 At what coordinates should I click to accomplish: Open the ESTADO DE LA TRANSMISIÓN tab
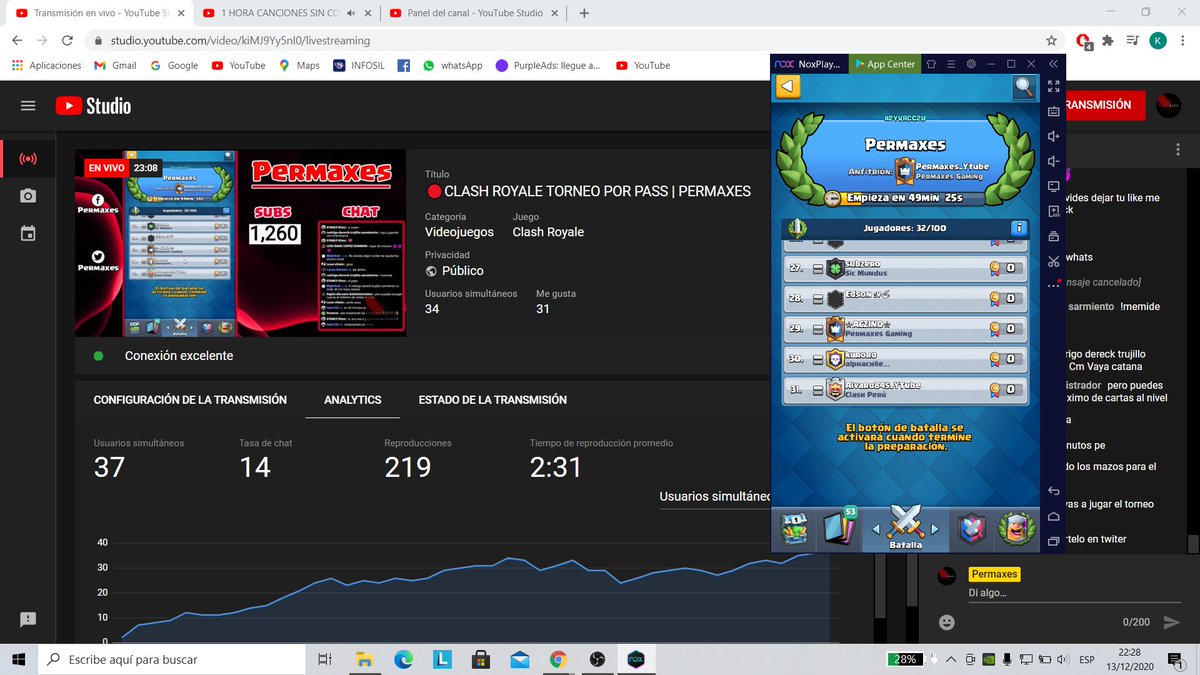493,399
